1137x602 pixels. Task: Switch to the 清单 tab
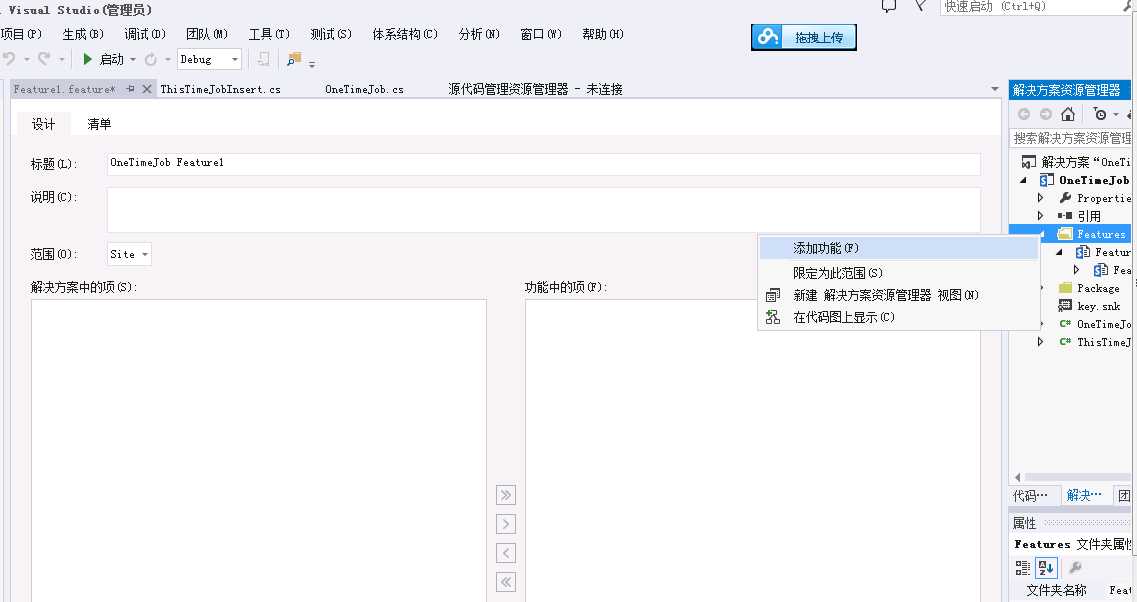pos(99,124)
